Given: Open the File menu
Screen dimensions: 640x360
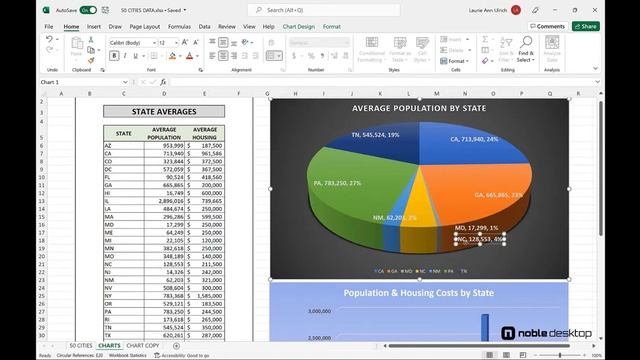Looking at the screenshot, I should pyautogui.click(x=49, y=27).
